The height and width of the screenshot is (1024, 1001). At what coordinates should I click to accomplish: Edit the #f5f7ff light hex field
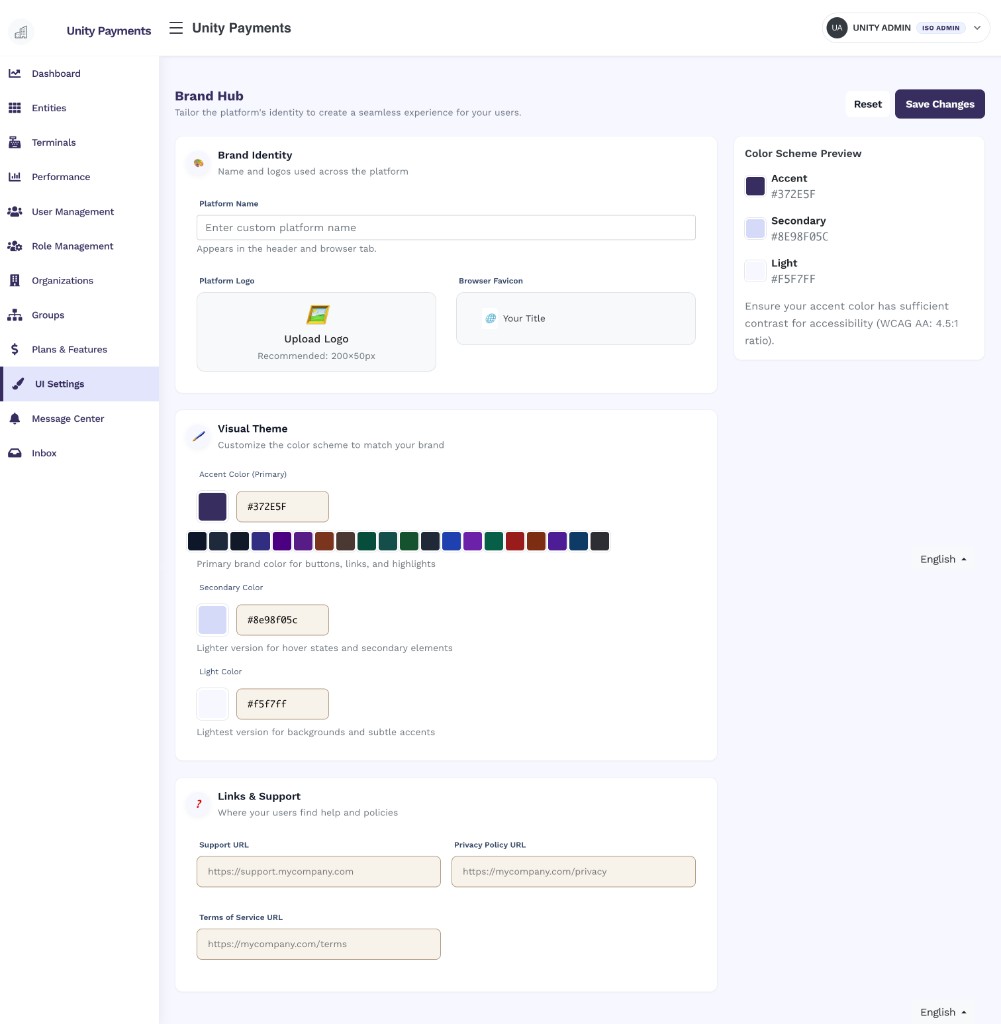pyautogui.click(x=282, y=704)
